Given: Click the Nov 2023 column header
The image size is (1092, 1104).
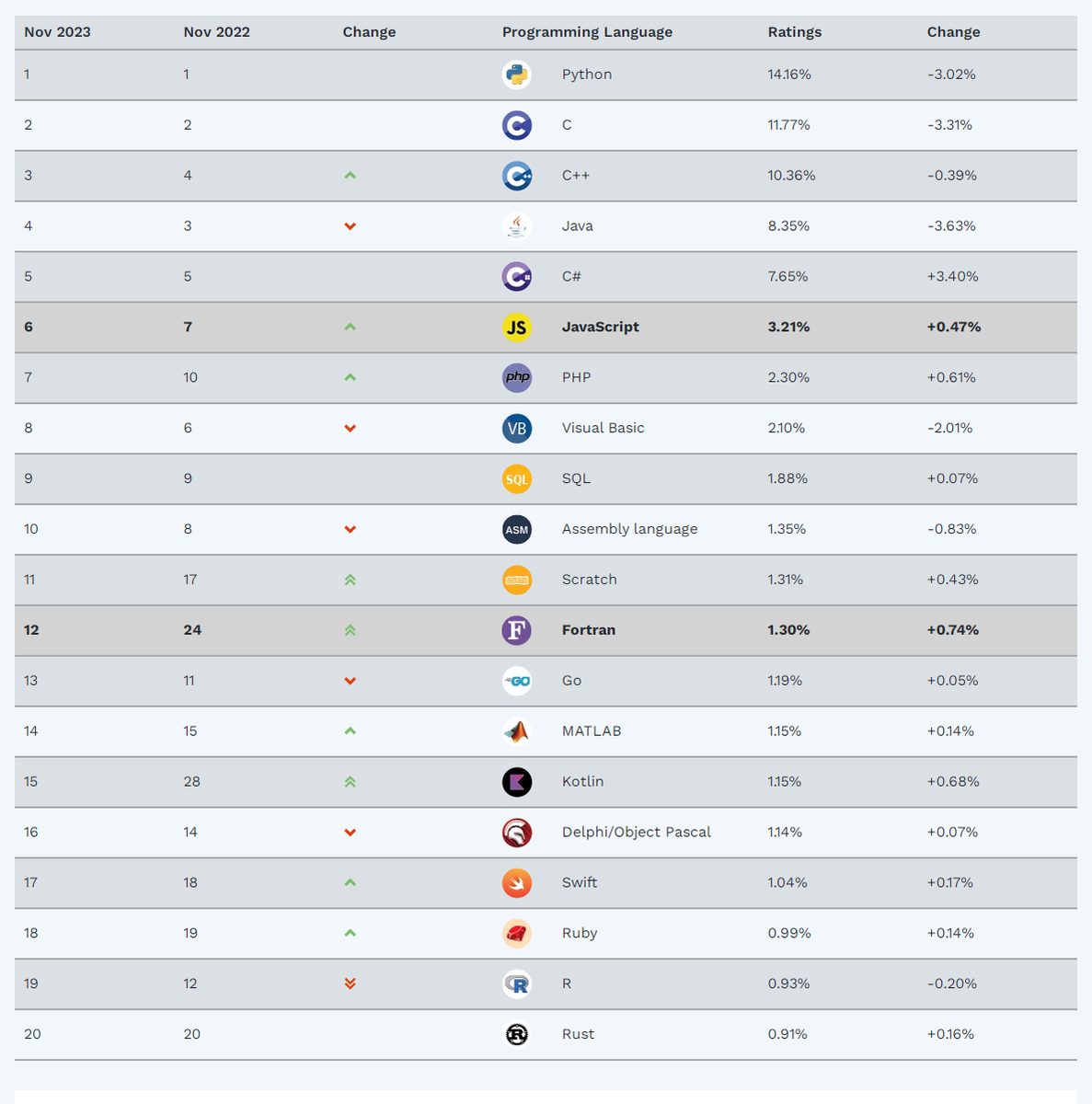Looking at the screenshot, I should (x=57, y=32).
